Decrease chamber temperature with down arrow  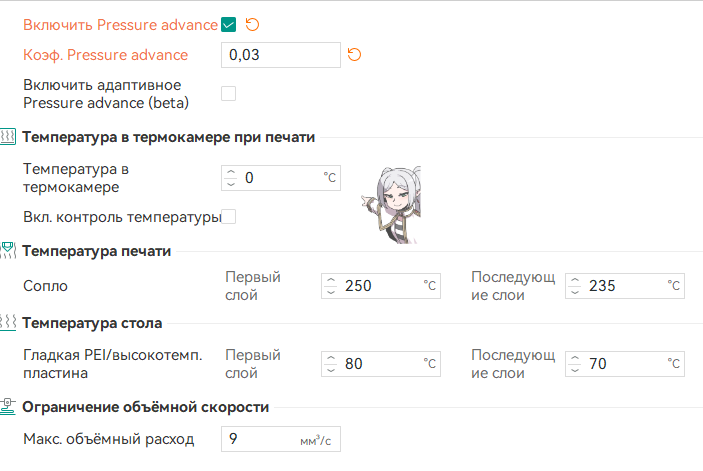click(x=231, y=183)
